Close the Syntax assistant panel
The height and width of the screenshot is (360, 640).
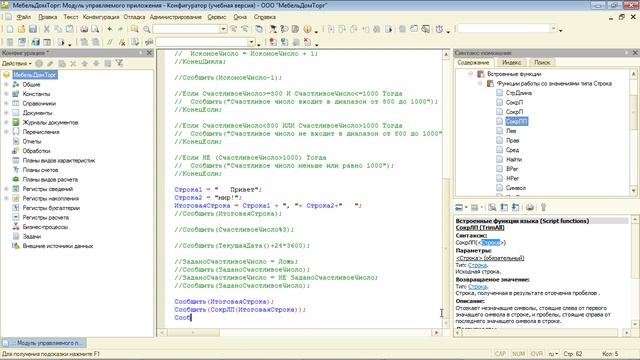point(635,53)
